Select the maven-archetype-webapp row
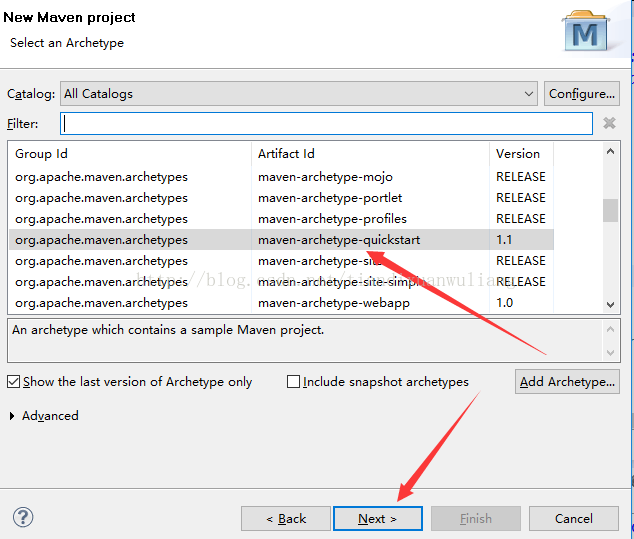 coord(281,303)
